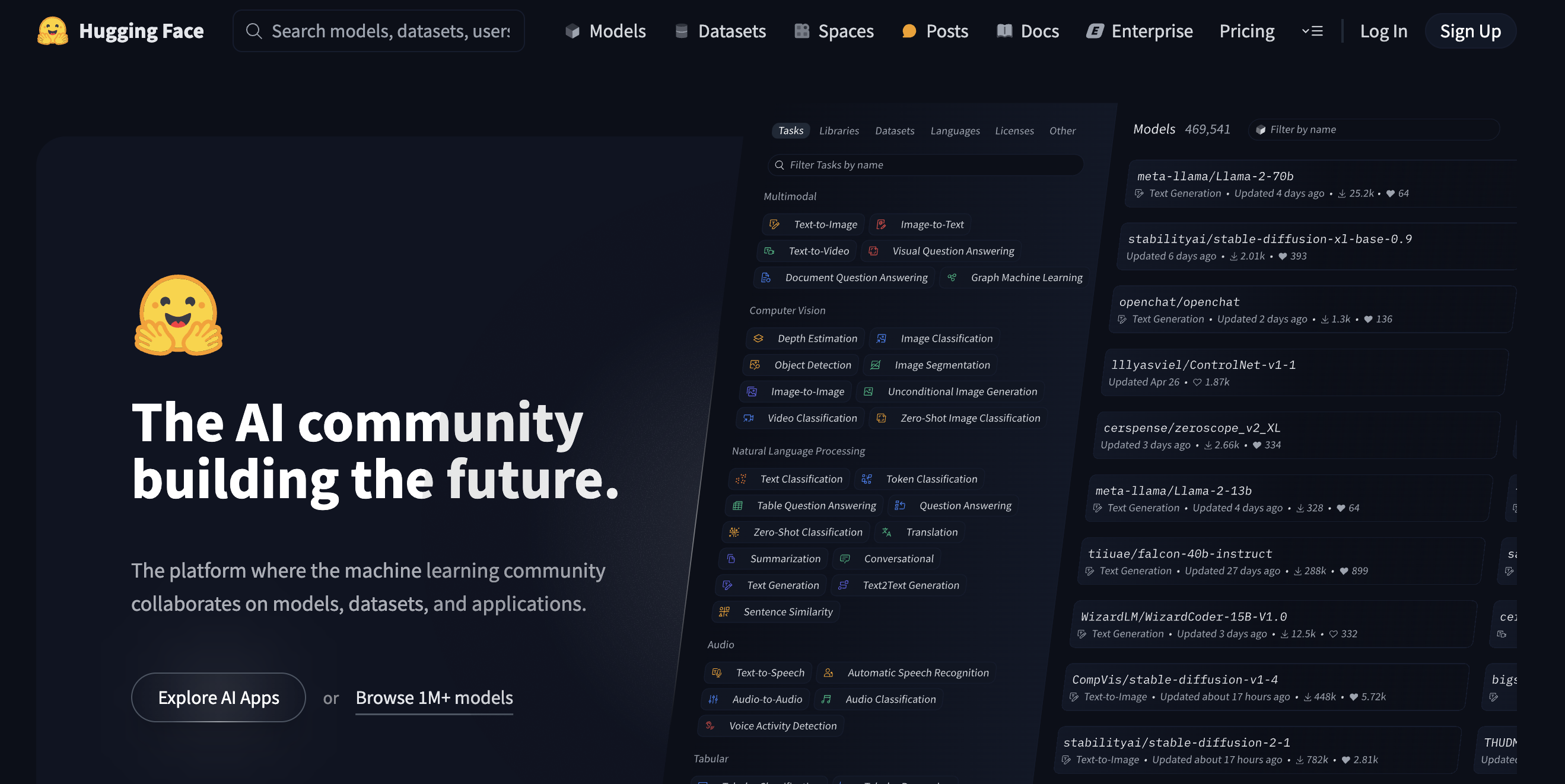Click the Hugging Face logo icon
1565x784 pixels.
[52, 30]
